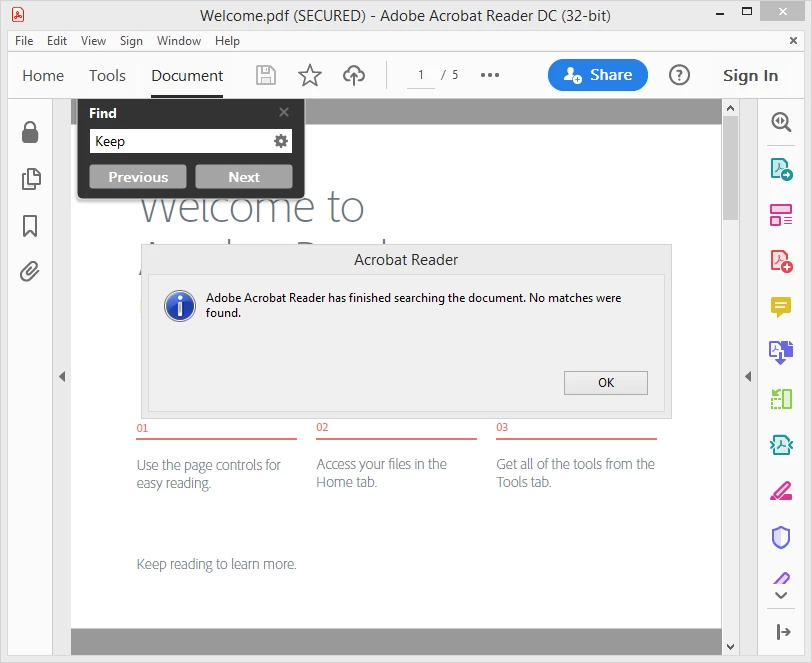The width and height of the screenshot is (812, 663).
Task: Open the teal Compress PDF tool icon
Action: pyautogui.click(x=781, y=444)
